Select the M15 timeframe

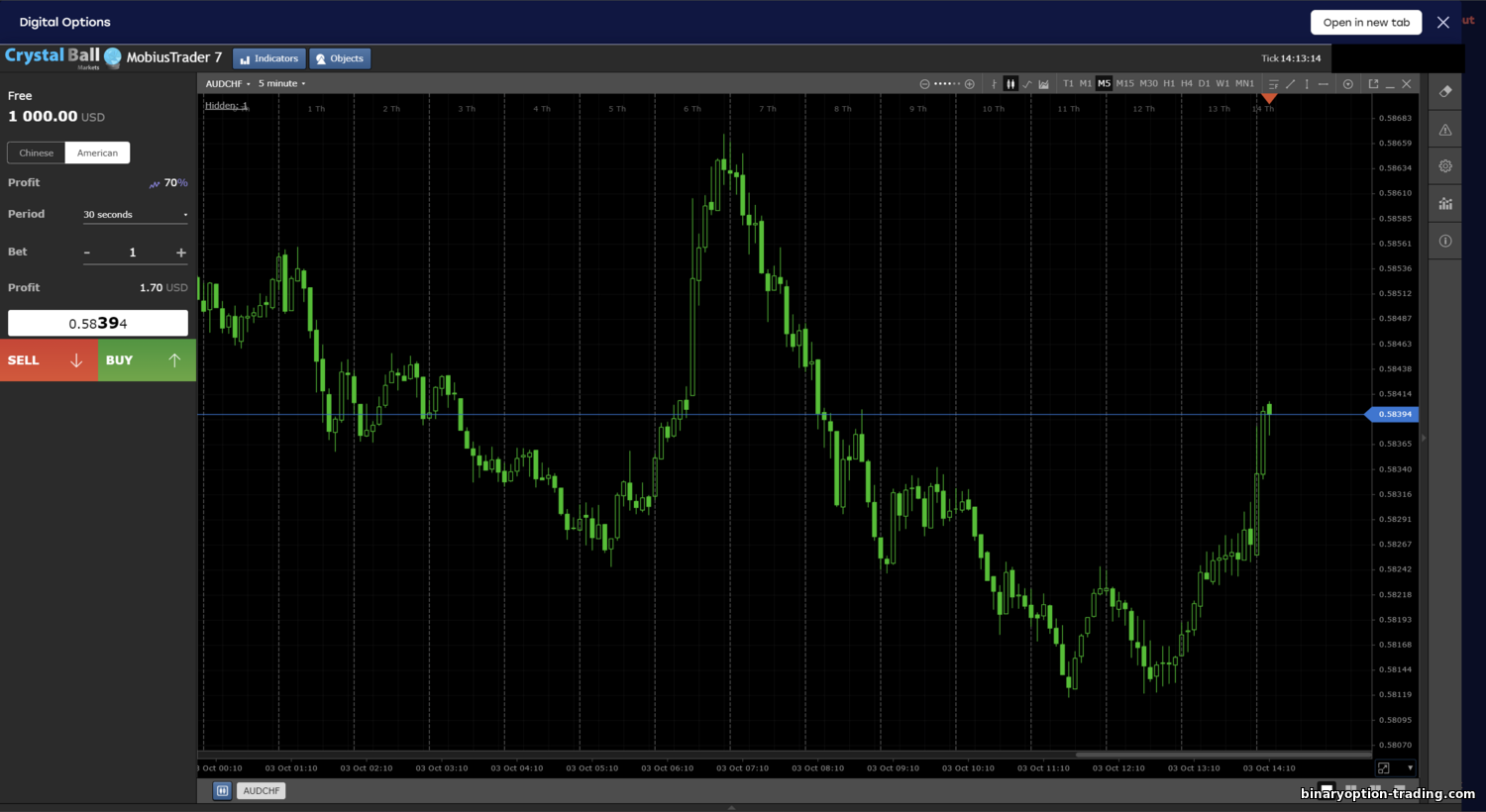pos(1124,84)
